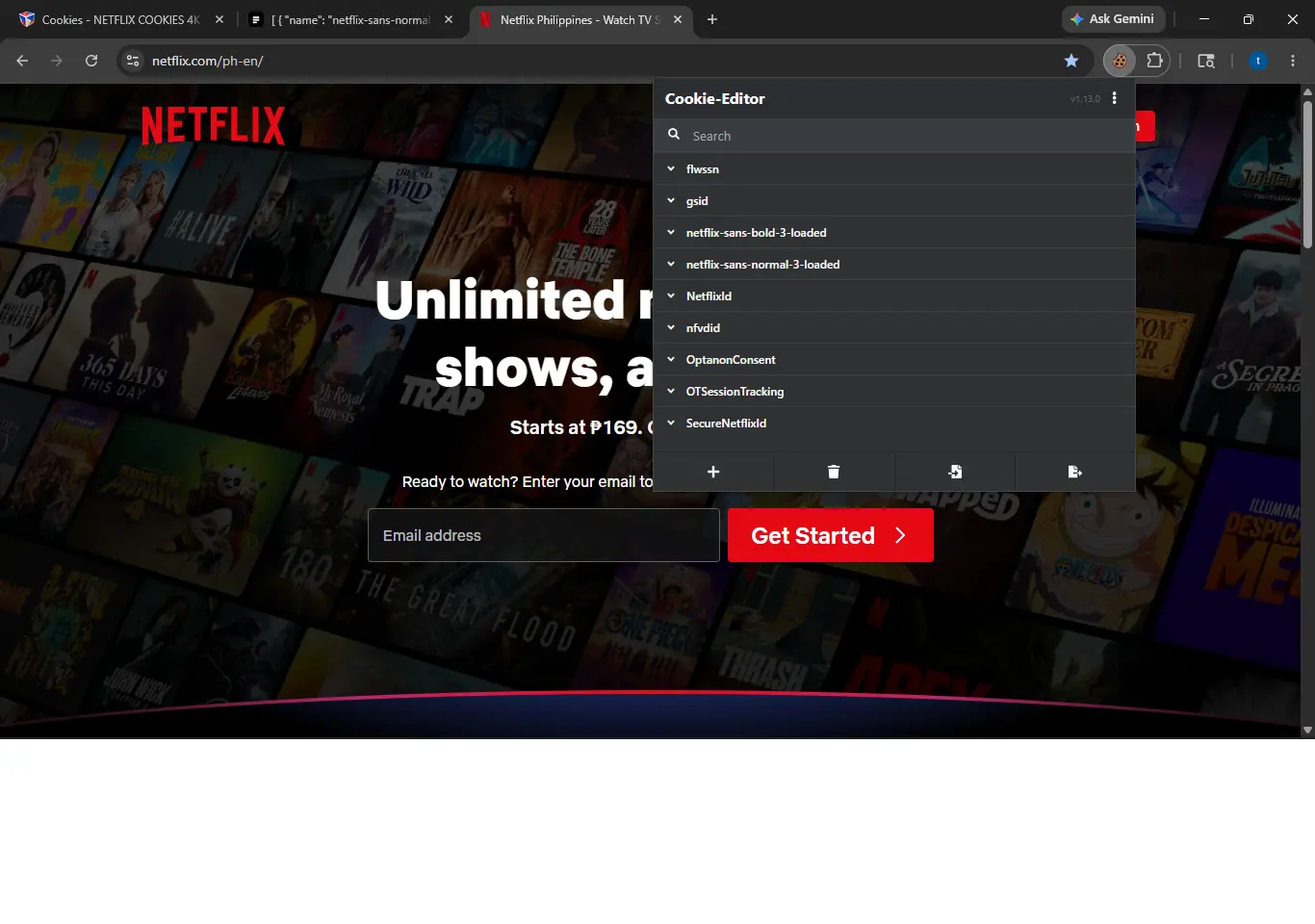Screen dimensions: 1315x924
Task: Close the netflix-sans-normal JSON tab
Action: [449, 19]
